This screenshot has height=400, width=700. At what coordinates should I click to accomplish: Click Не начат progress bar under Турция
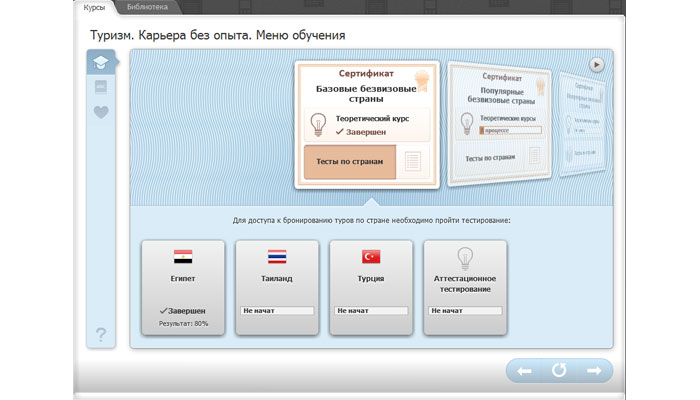coord(371,310)
